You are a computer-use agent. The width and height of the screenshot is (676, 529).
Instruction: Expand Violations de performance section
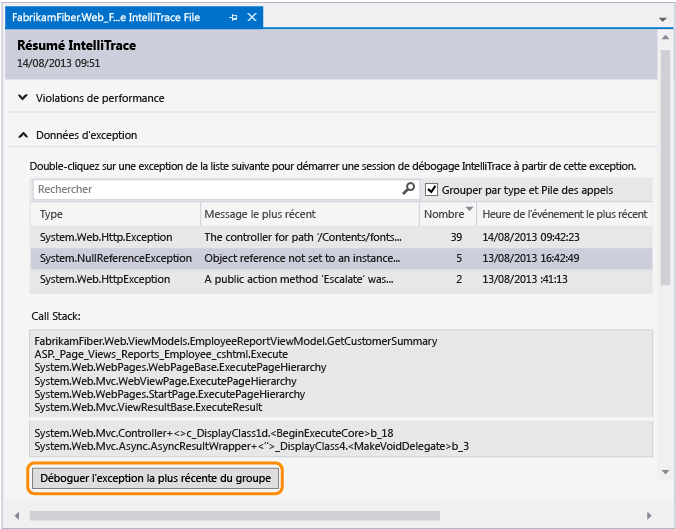pyautogui.click(x=23, y=98)
